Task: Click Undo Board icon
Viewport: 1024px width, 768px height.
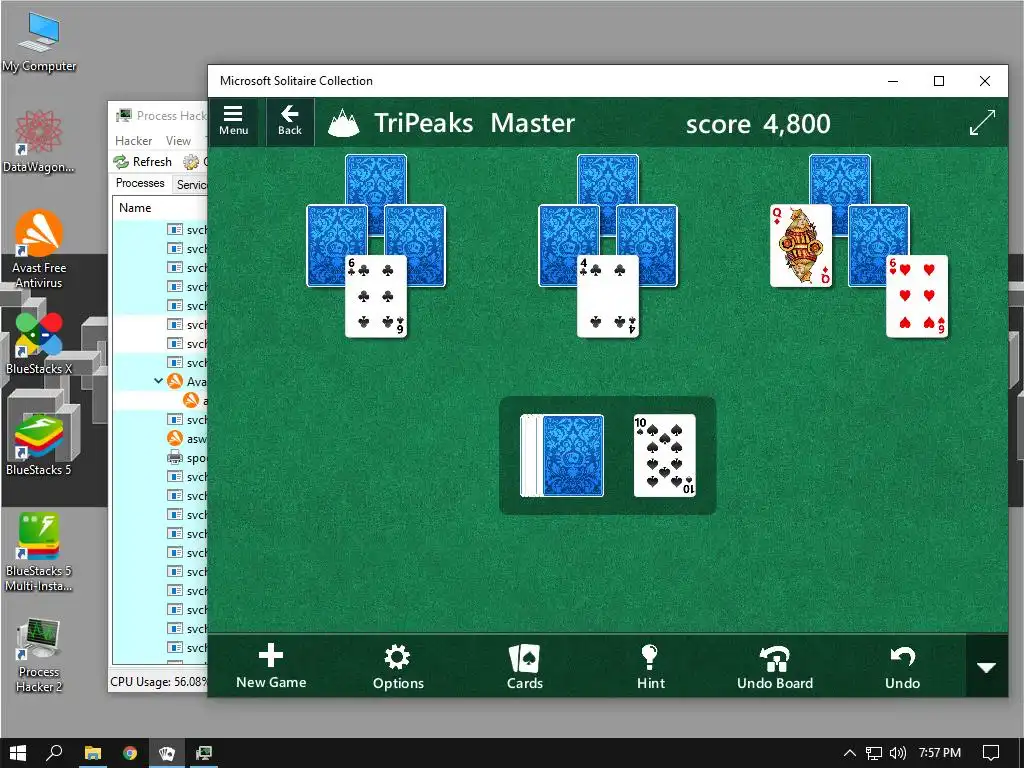Action: pyautogui.click(x=775, y=667)
